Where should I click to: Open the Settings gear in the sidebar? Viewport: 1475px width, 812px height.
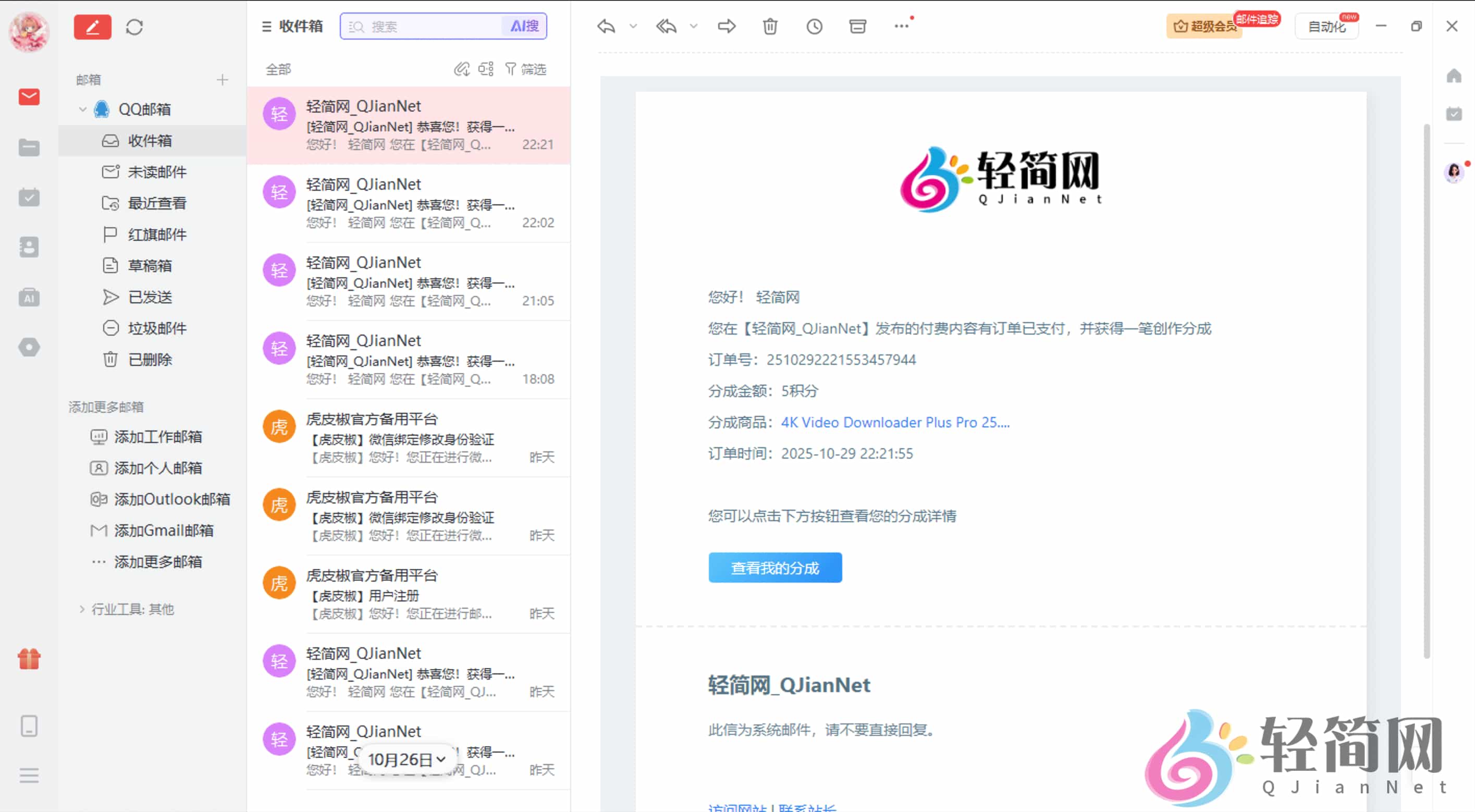click(29, 347)
